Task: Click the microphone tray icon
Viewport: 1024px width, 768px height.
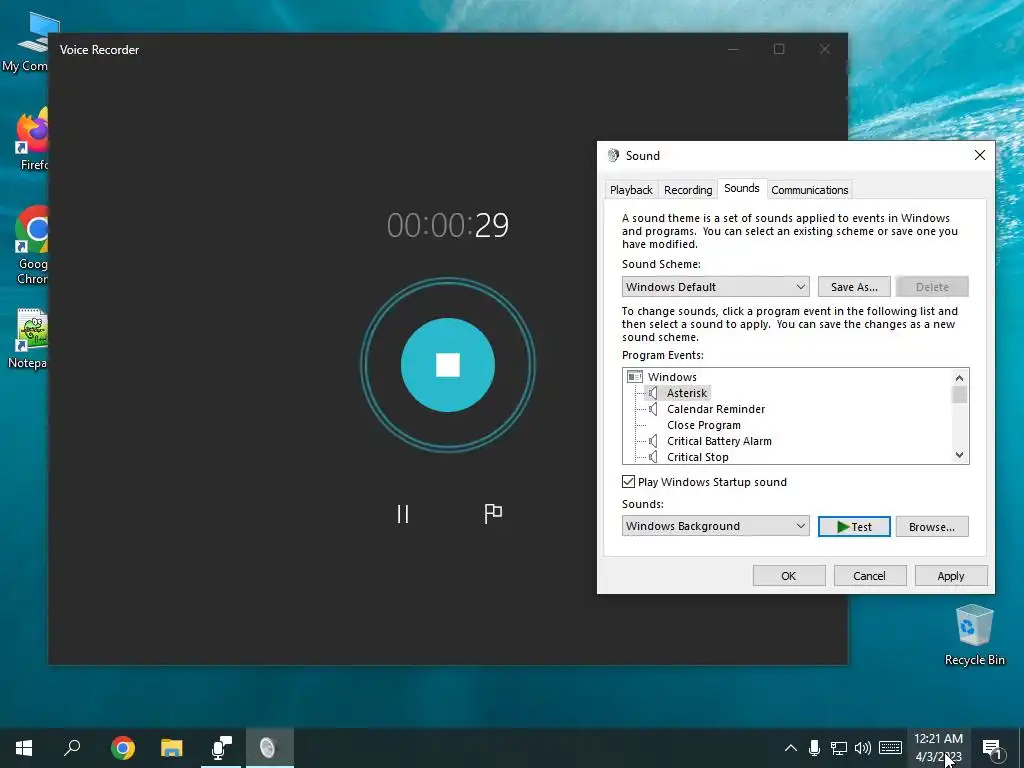Action: pyautogui.click(x=814, y=748)
